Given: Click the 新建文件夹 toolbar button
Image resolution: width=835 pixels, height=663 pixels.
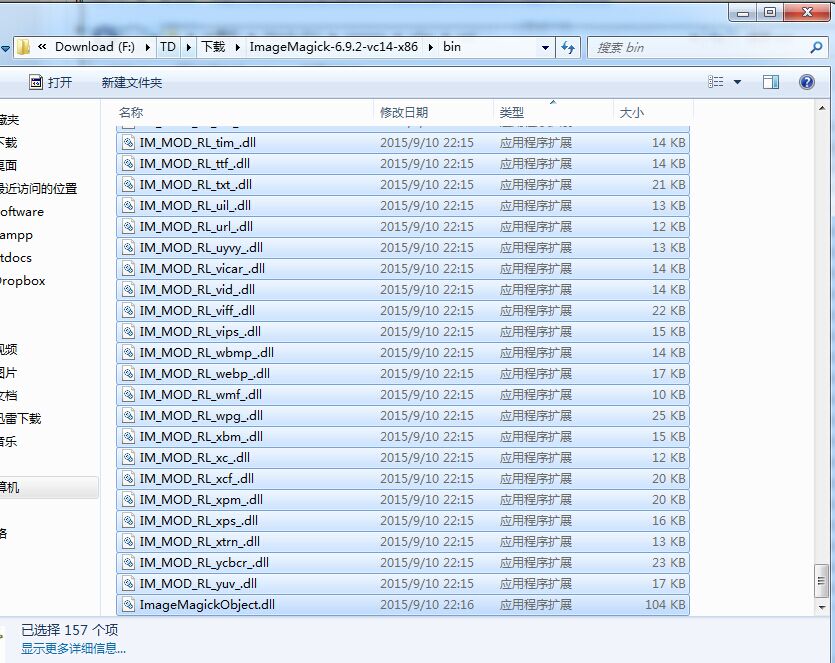Looking at the screenshot, I should [x=132, y=83].
